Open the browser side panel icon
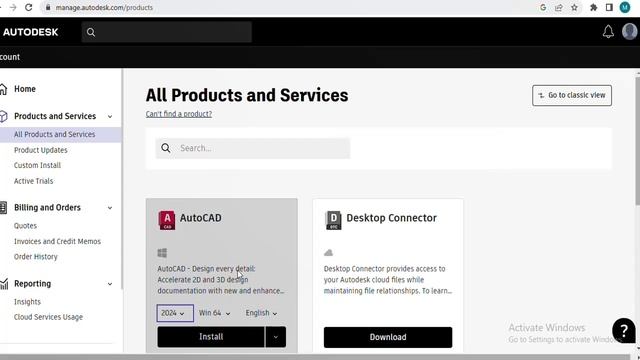 click(609, 7)
